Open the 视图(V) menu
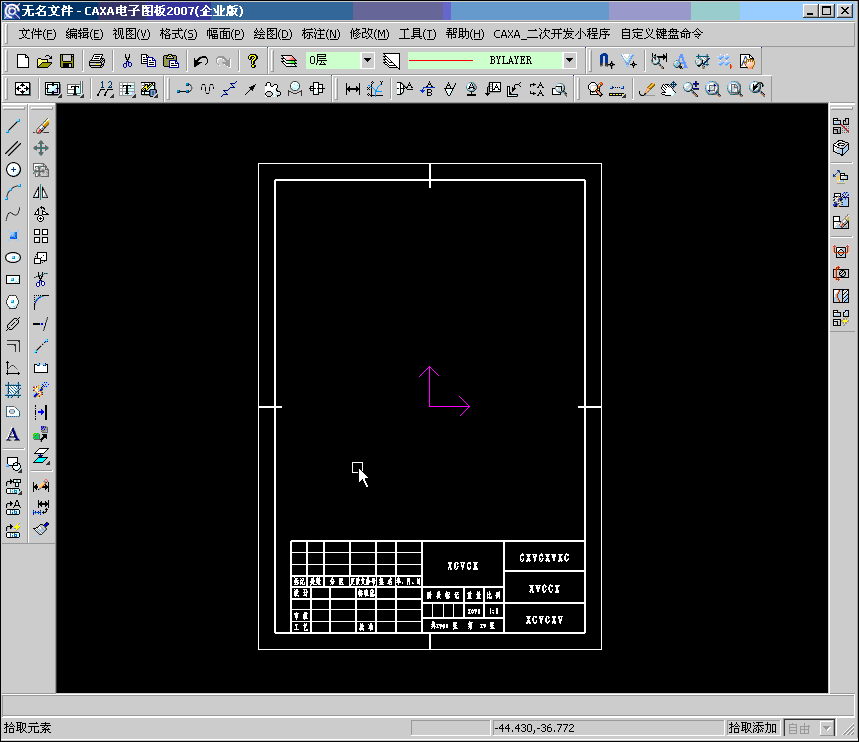Image resolution: width=859 pixels, height=742 pixels. [131, 34]
